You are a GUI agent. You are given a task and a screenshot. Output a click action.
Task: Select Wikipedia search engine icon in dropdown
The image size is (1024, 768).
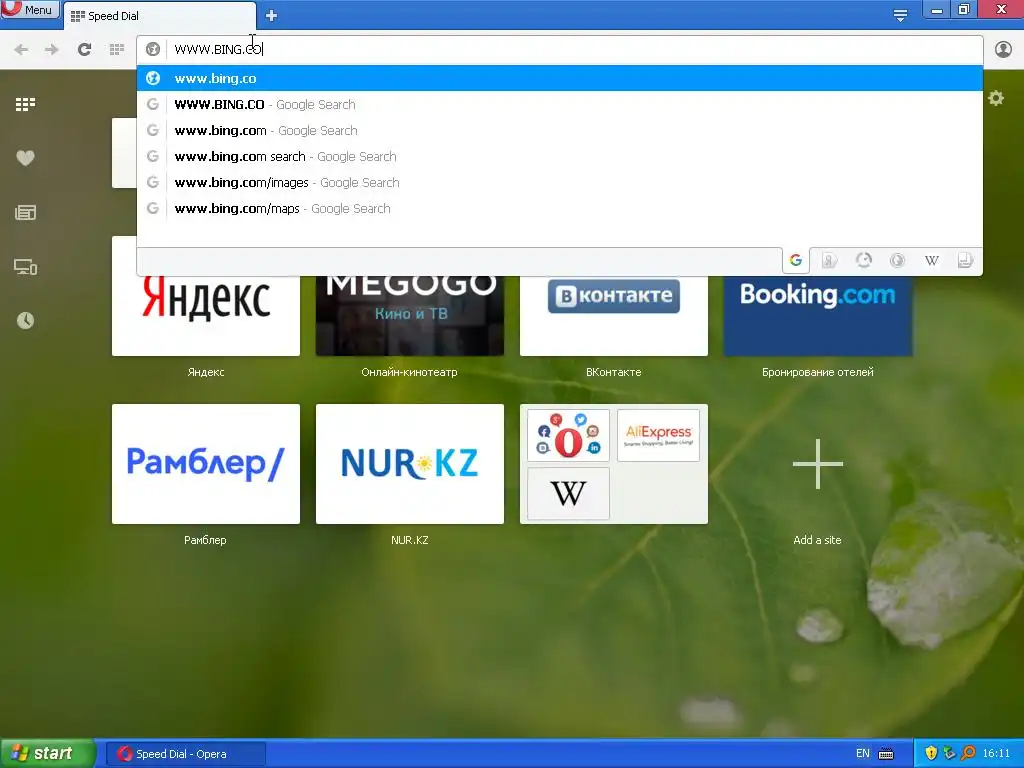932,261
